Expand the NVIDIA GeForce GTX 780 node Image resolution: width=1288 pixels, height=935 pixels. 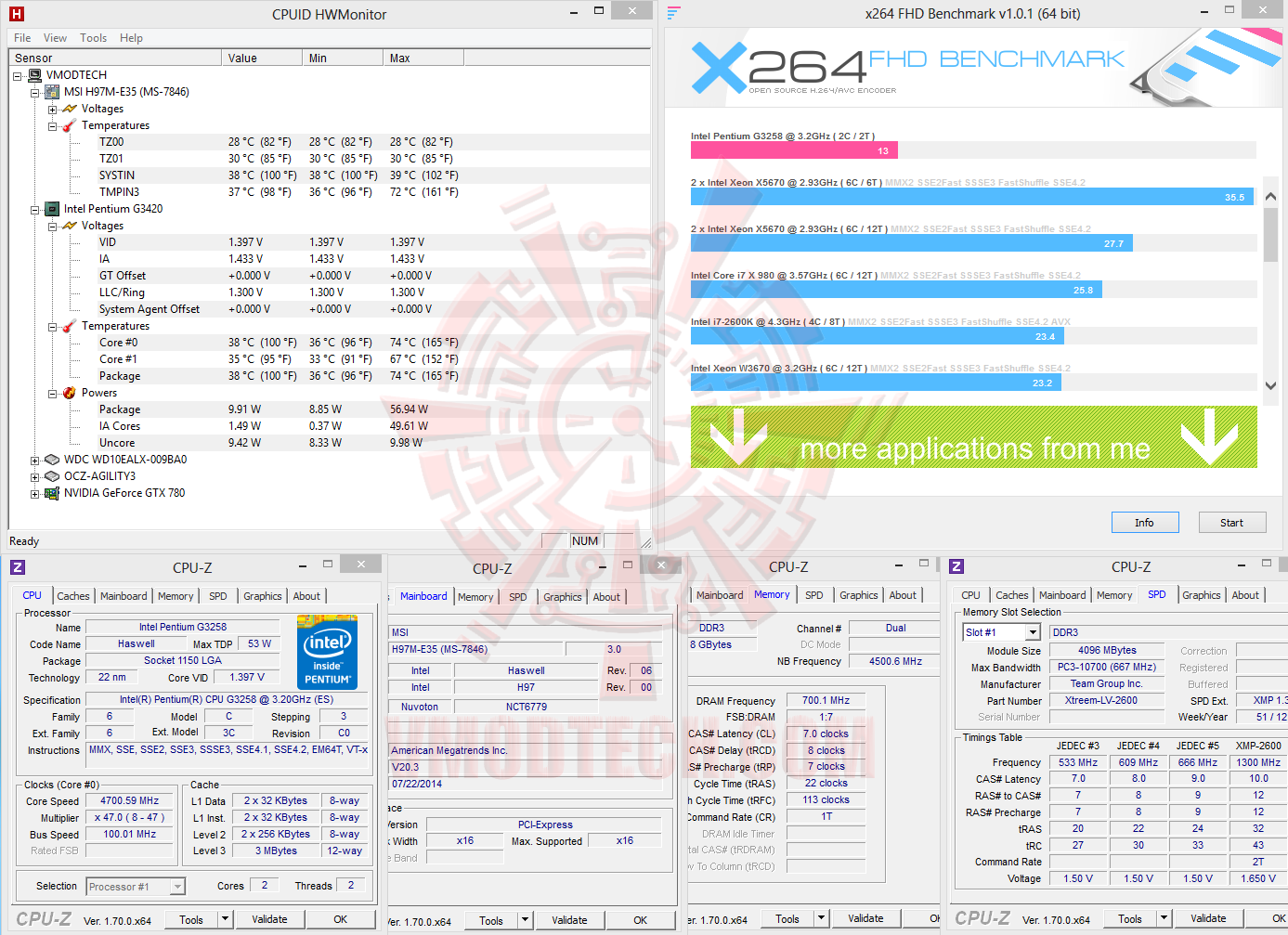[35, 493]
